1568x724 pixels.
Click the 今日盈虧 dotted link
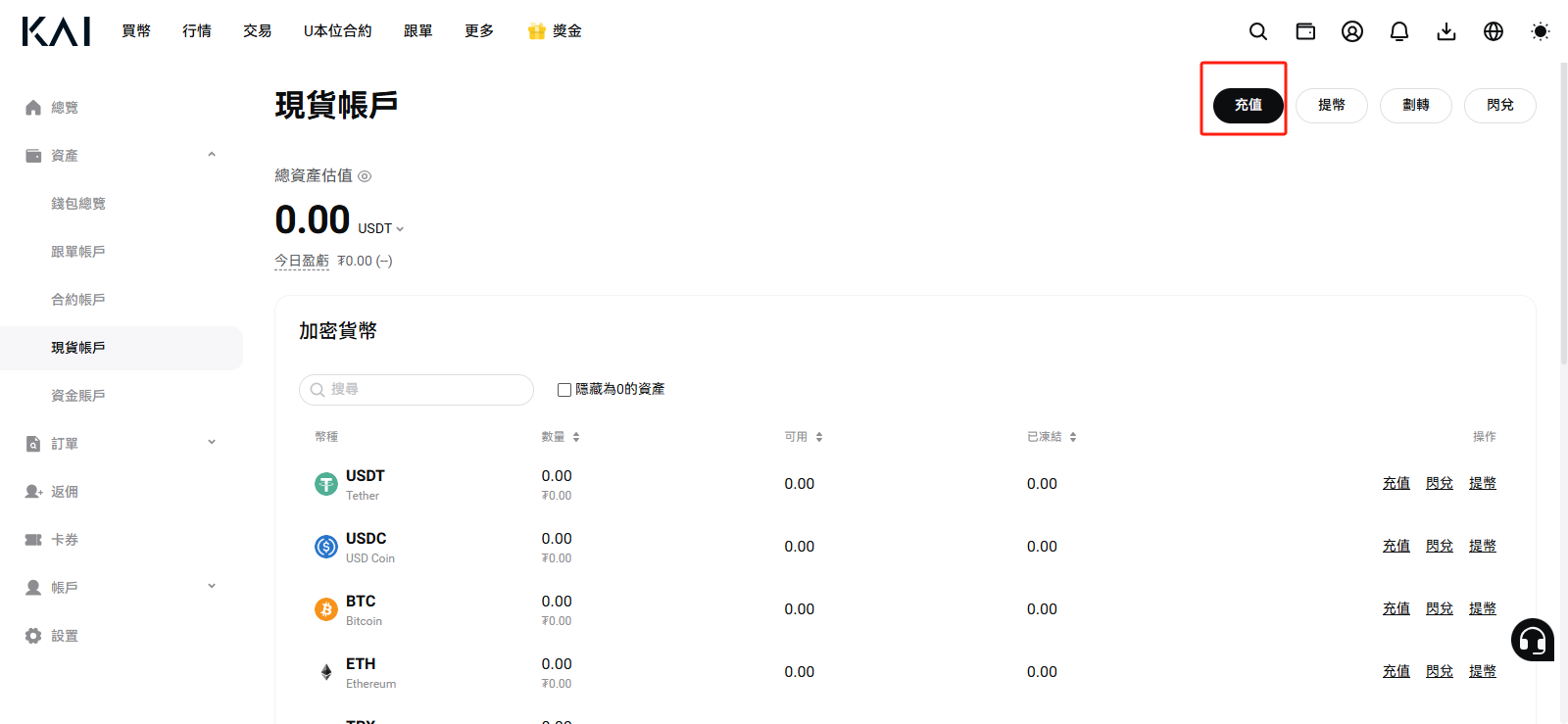302,261
